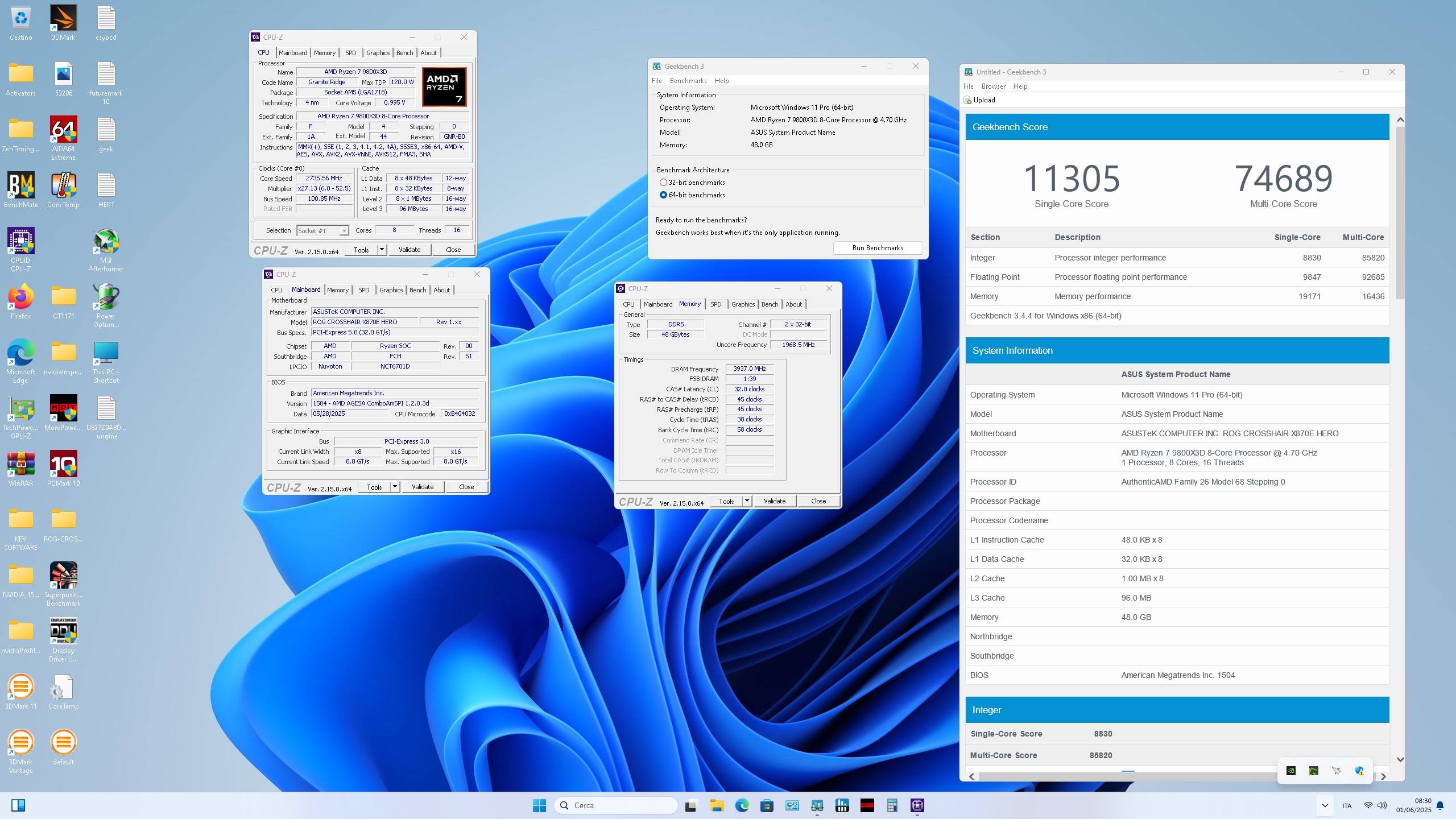
Task: Open Help menu in Geekbench results window
Action: [x=1020, y=86]
